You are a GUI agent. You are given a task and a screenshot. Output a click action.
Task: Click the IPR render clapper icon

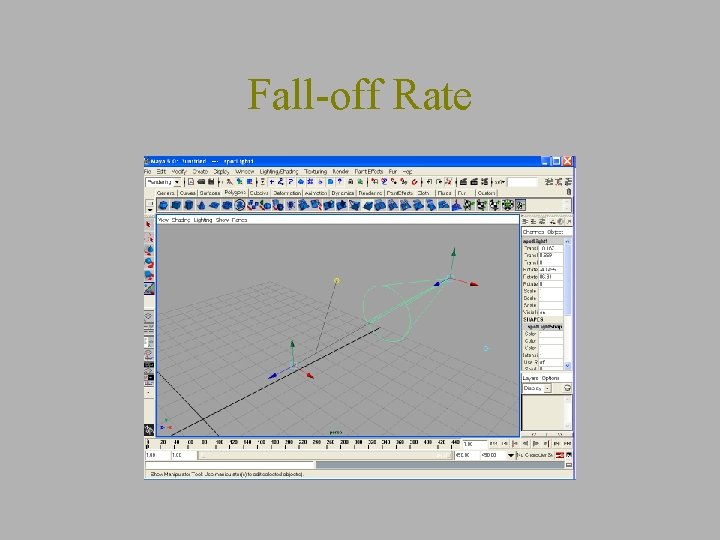(x=474, y=182)
